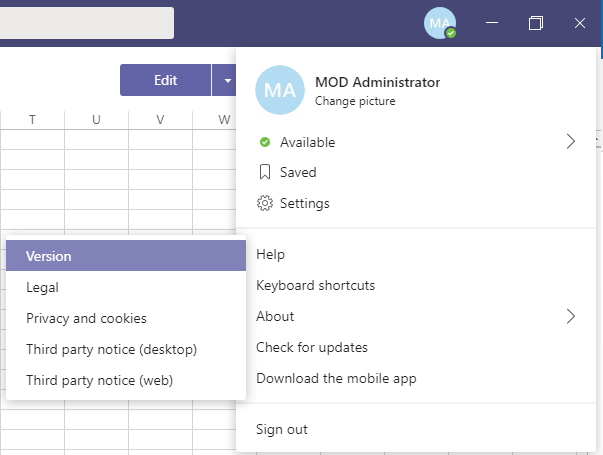Open the Available status submenu
Screen dimensions: 603x455
416,142
